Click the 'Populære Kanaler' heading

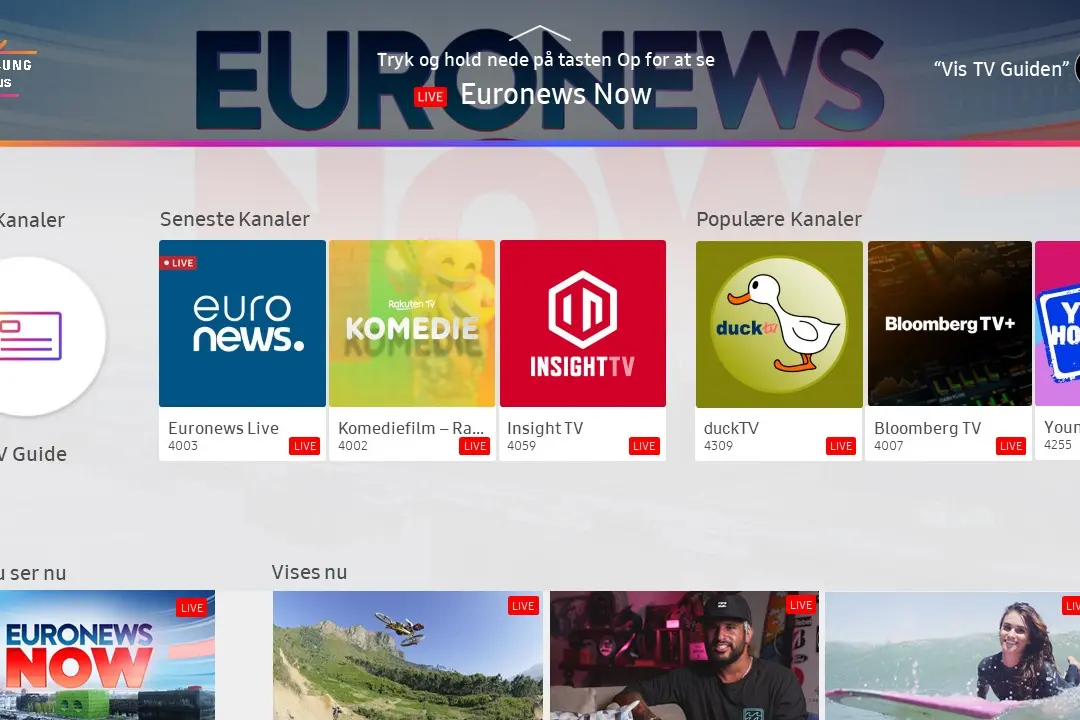coord(779,219)
